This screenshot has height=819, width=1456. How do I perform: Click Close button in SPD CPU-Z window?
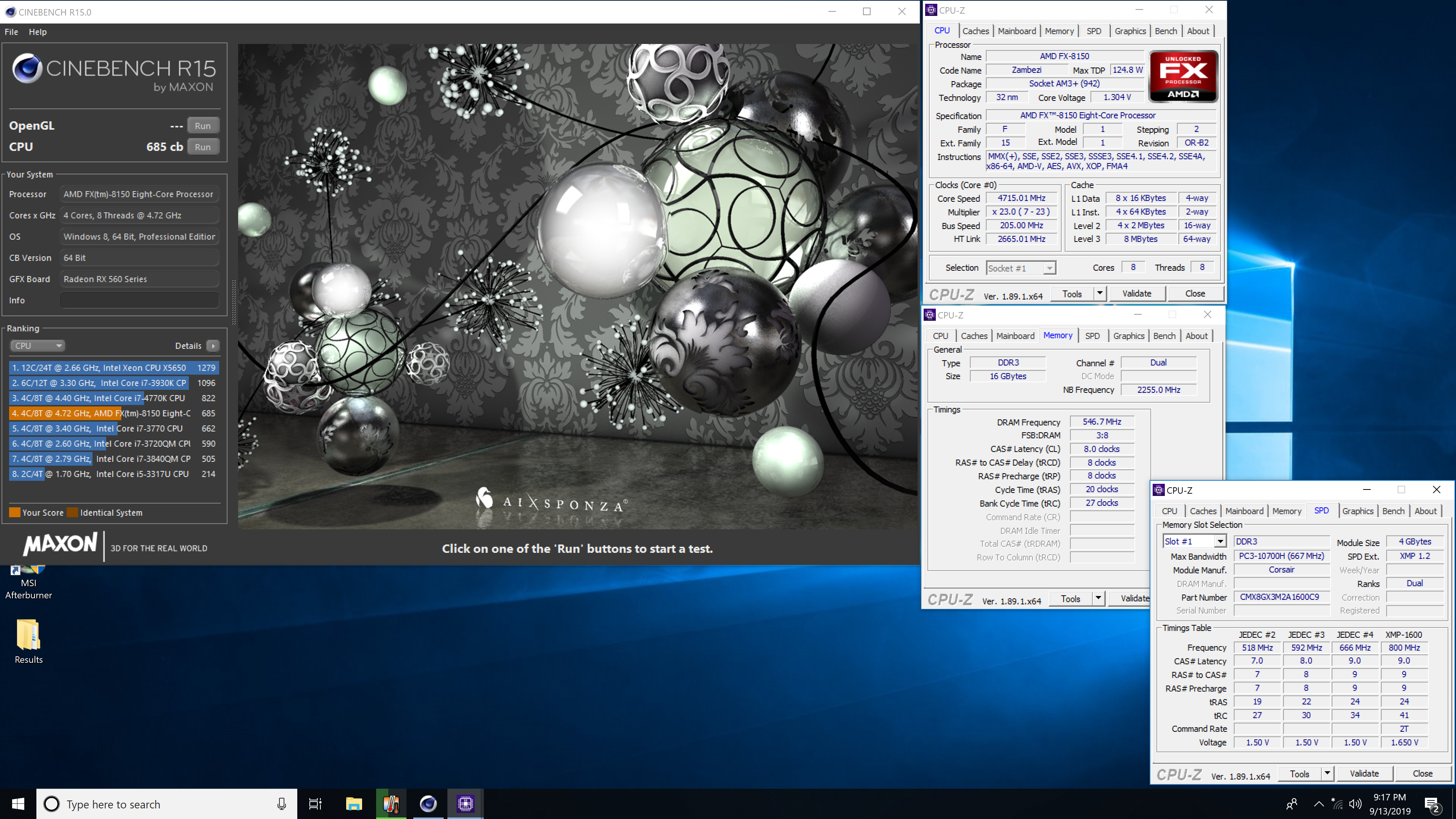pos(1422,774)
